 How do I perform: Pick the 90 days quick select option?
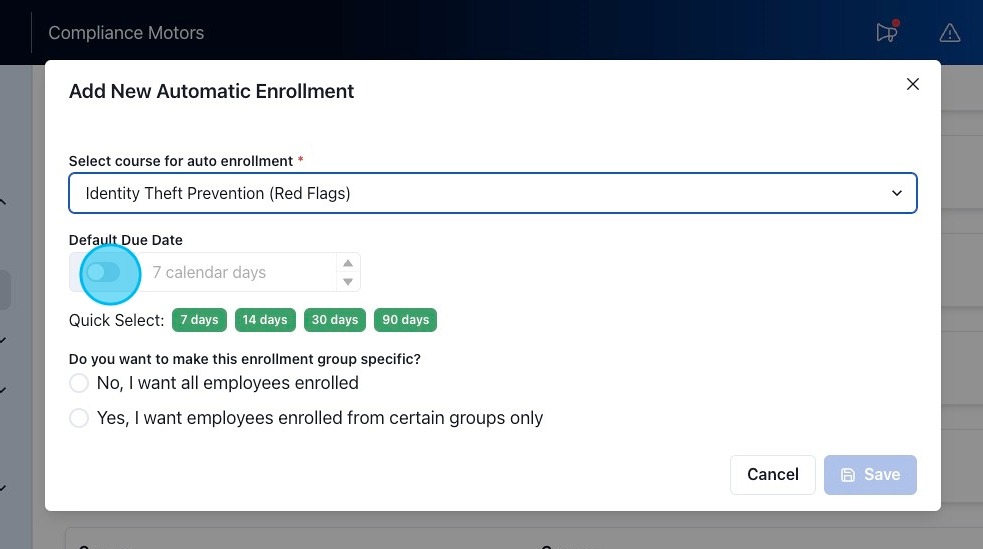(405, 320)
